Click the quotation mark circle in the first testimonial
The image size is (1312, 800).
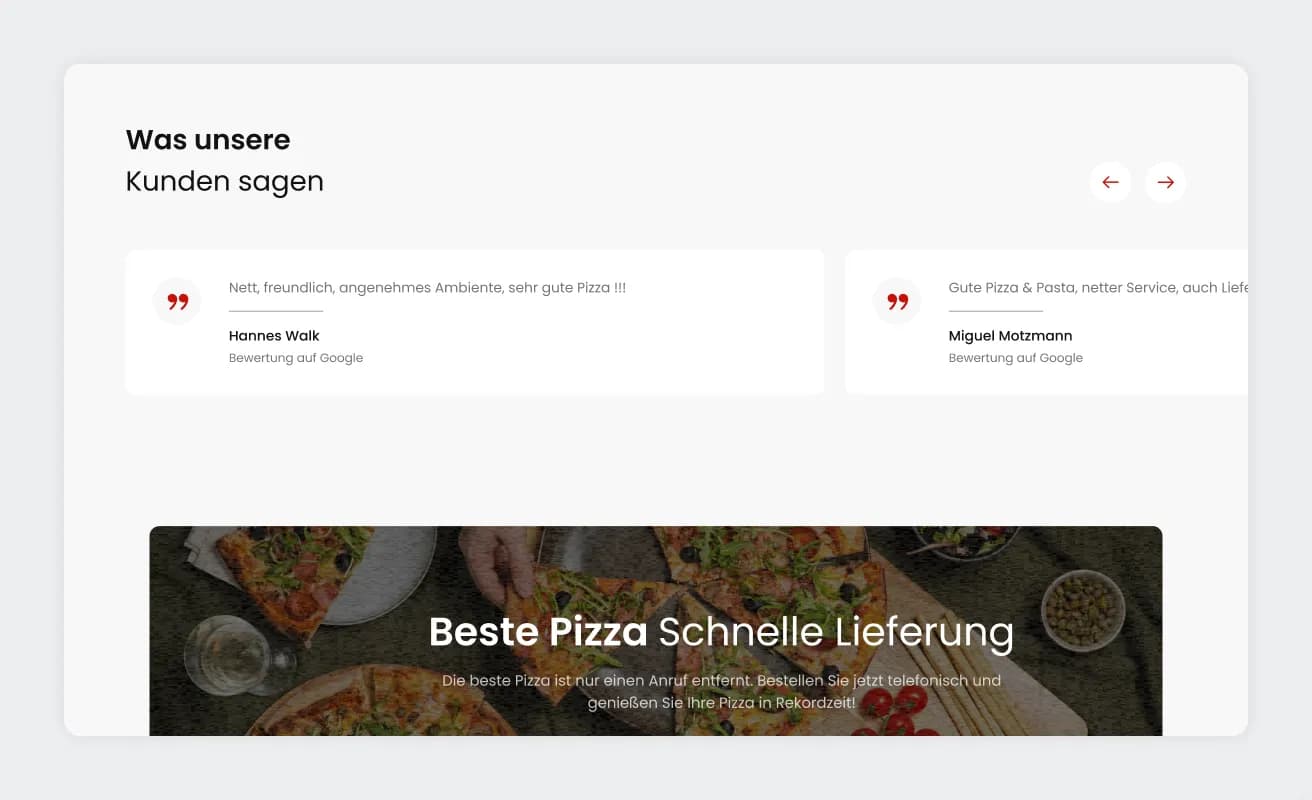pos(177,301)
